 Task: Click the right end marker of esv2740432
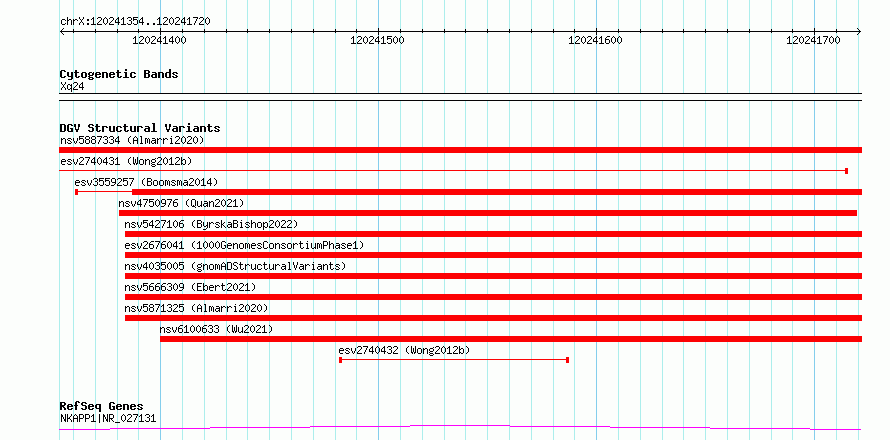coord(568,360)
